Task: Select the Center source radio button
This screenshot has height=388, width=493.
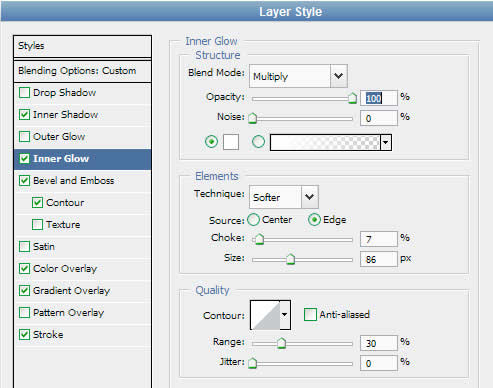Action: click(254, 220)
